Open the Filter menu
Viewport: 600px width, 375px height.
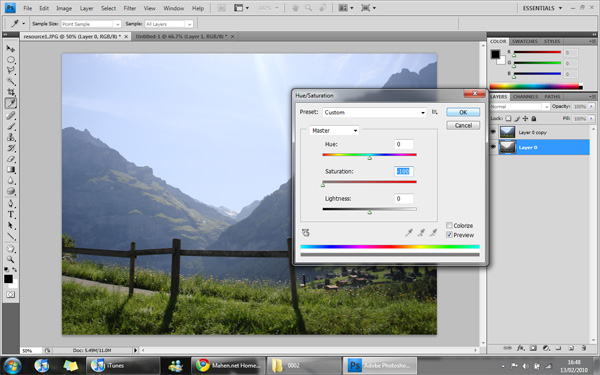(130, 8)
